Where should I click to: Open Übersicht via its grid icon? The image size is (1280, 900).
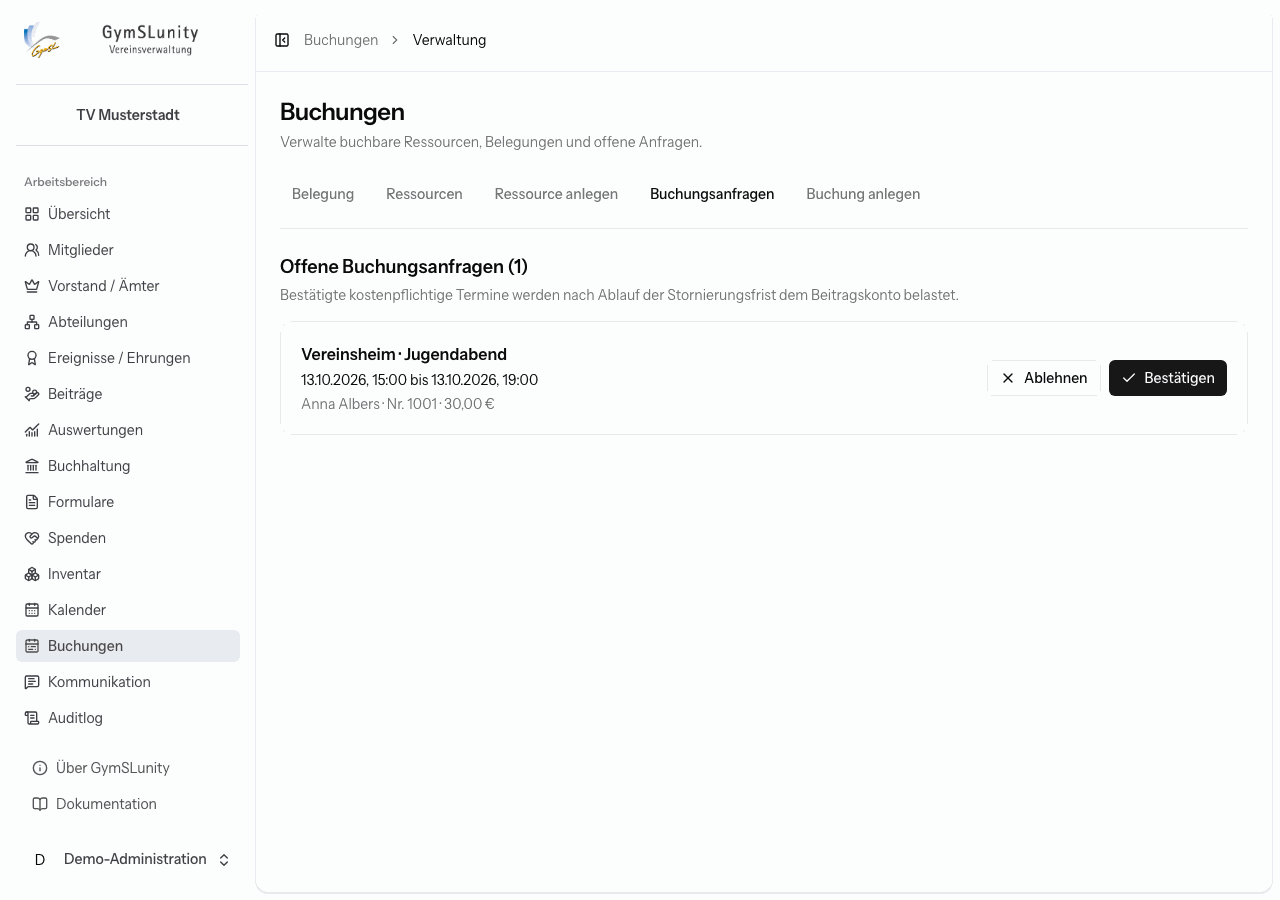tap(32, 214)
